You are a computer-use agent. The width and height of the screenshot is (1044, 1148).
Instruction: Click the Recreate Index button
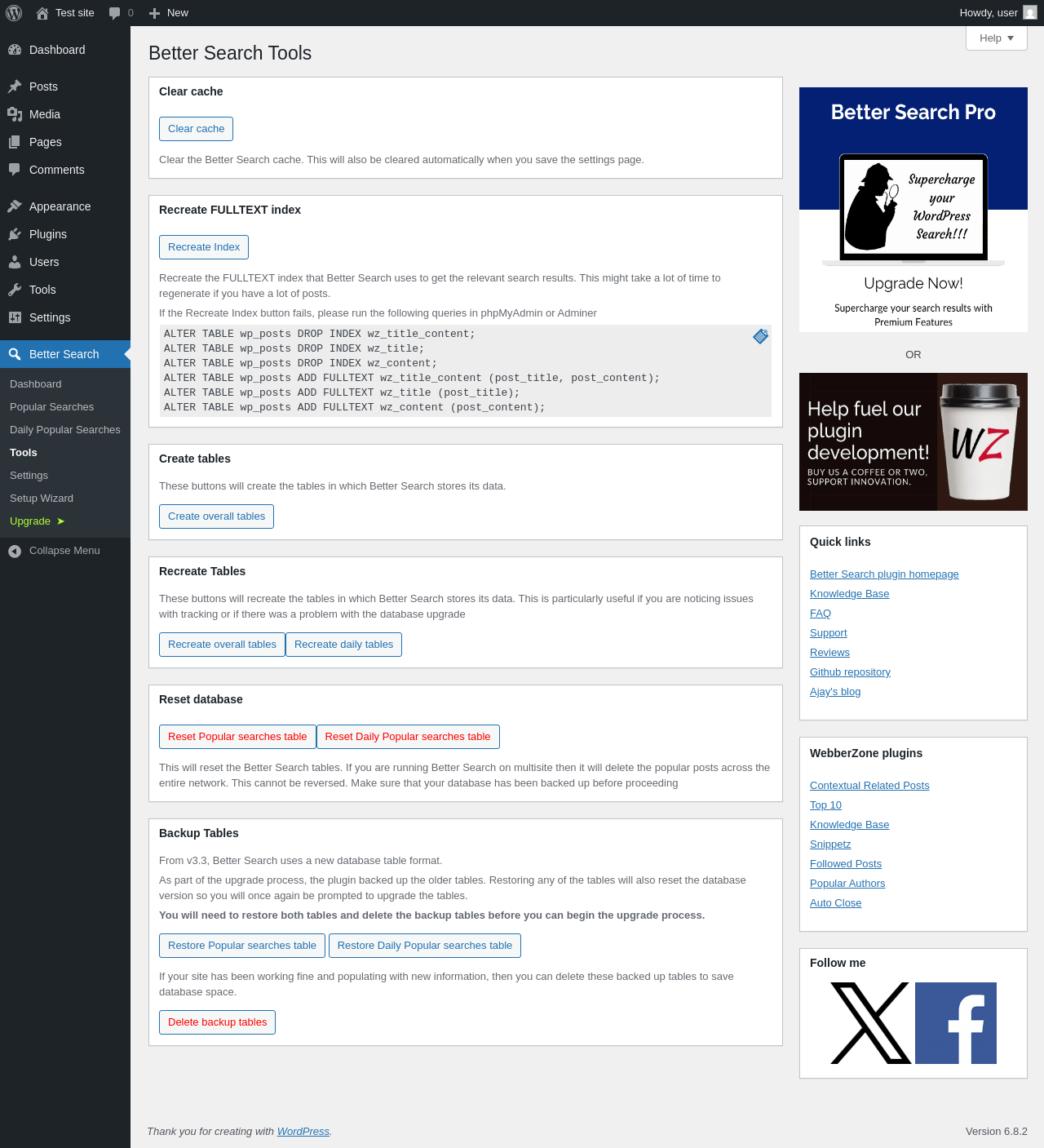point(204,247)
